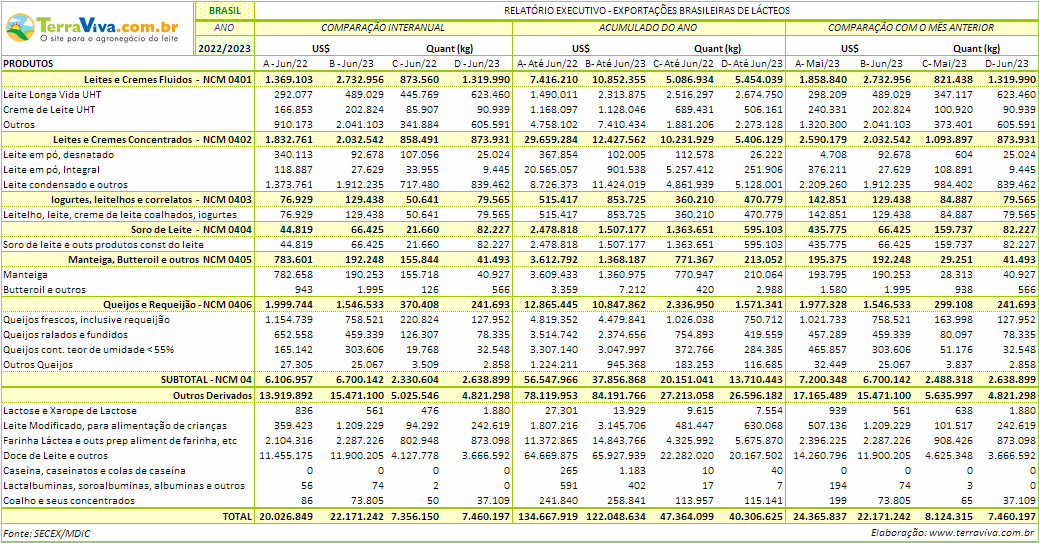1039x543 pixels.
Task: Click the Fonte: SECEX/MDIC source note
Action: [46, 533]
